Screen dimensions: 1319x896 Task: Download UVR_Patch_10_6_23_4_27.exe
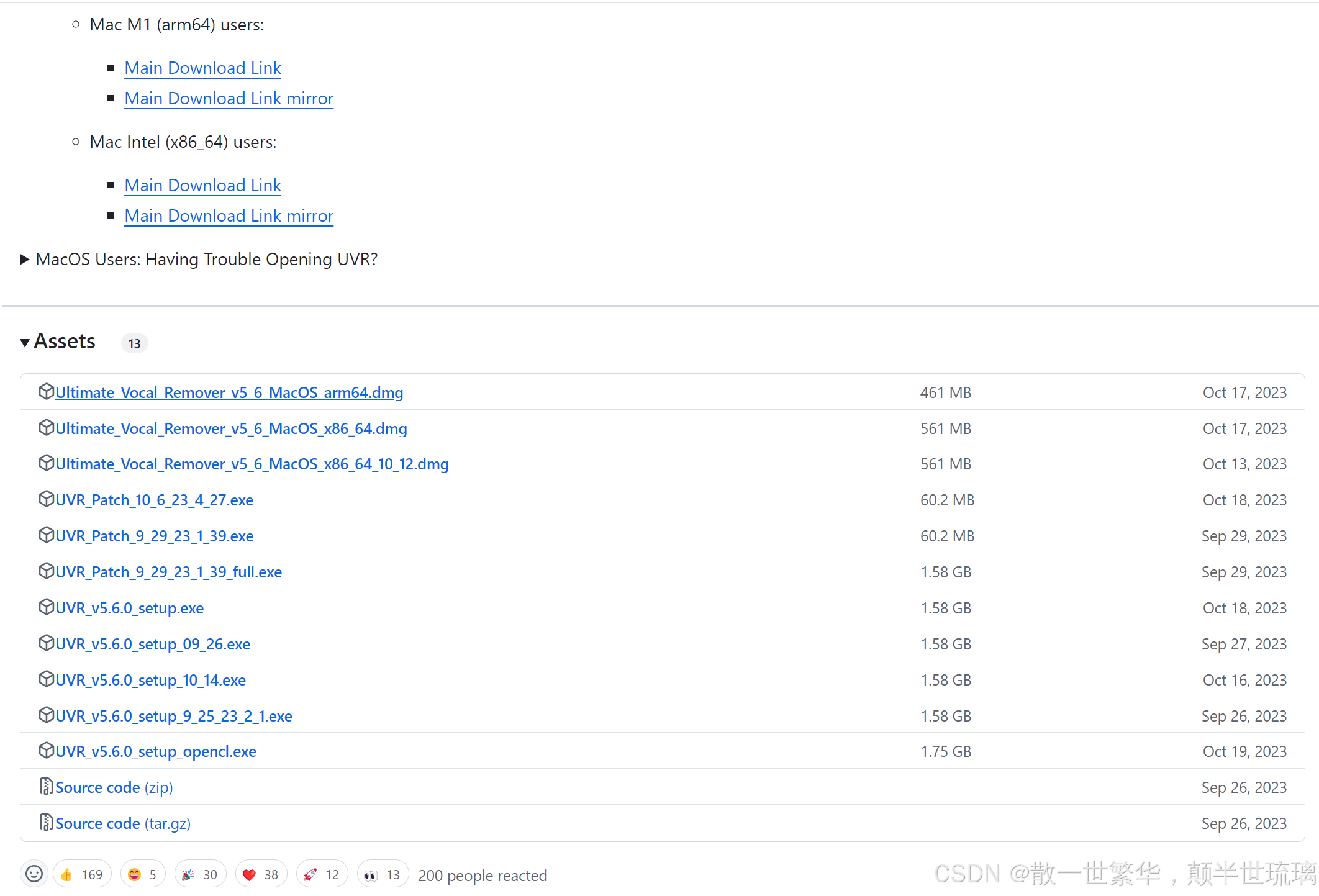point(155,500)
